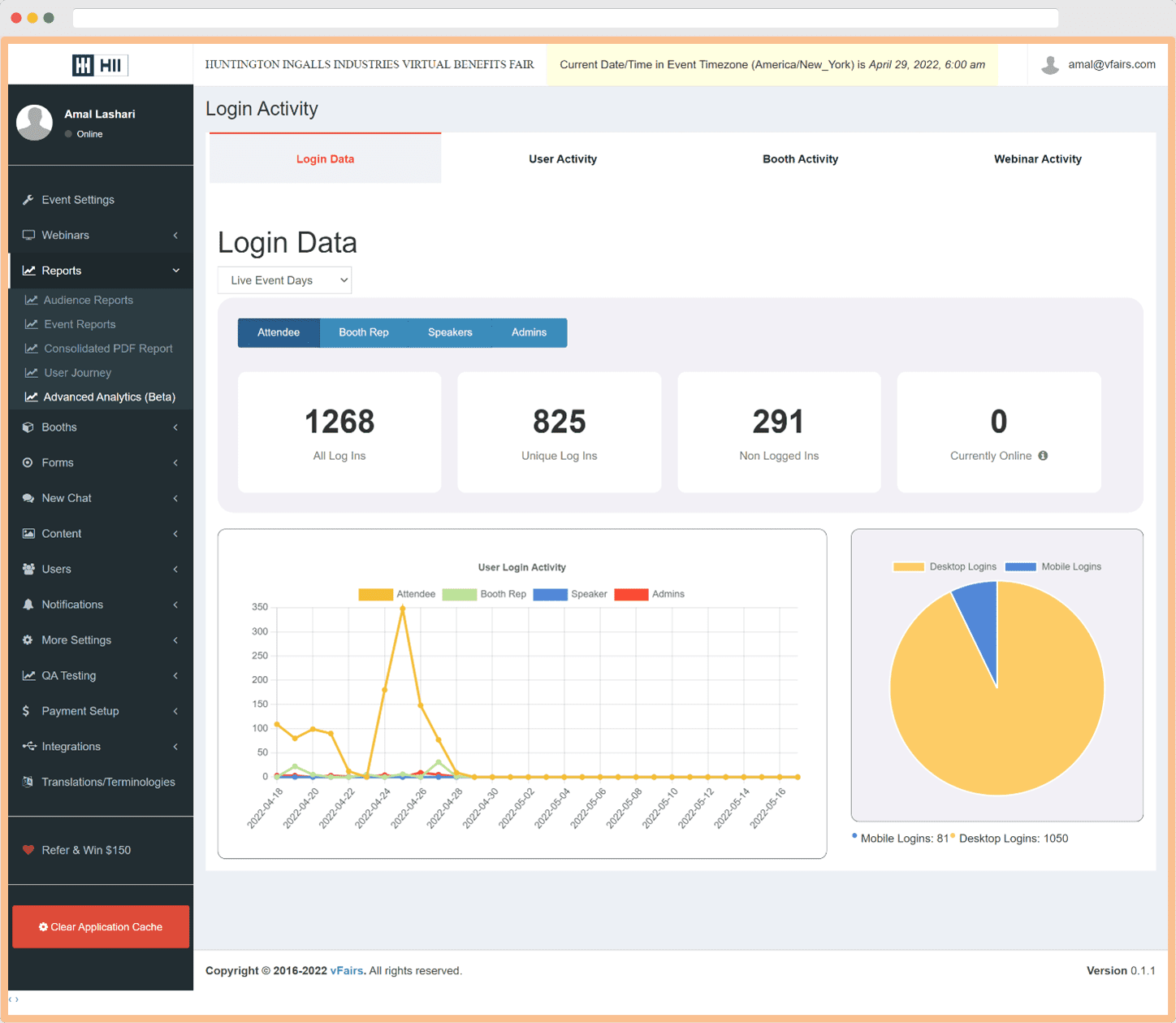This screenshot has width=1176, height=1023.
Task: Click the Clear Application Cache button
Action: [x=100, y=926]
